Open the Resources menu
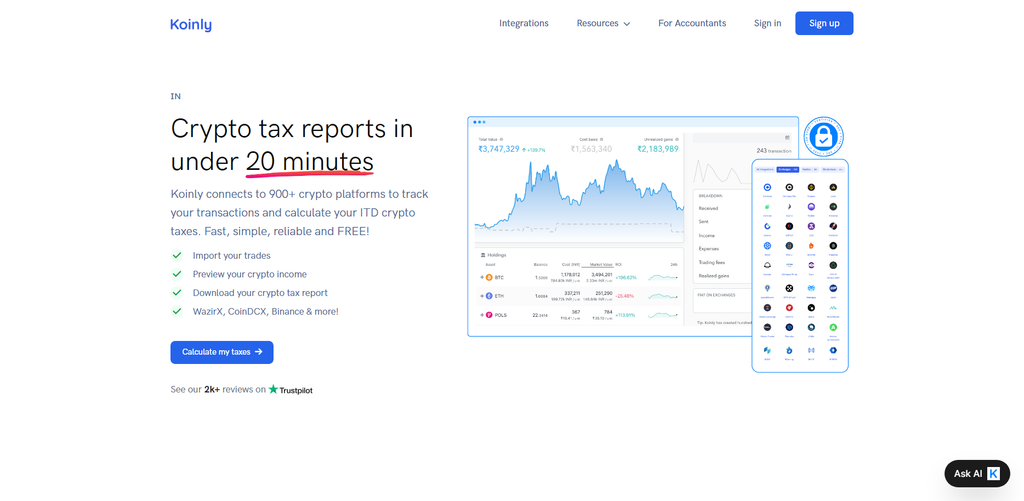The image size is (1024, 501). click(603, 23)
